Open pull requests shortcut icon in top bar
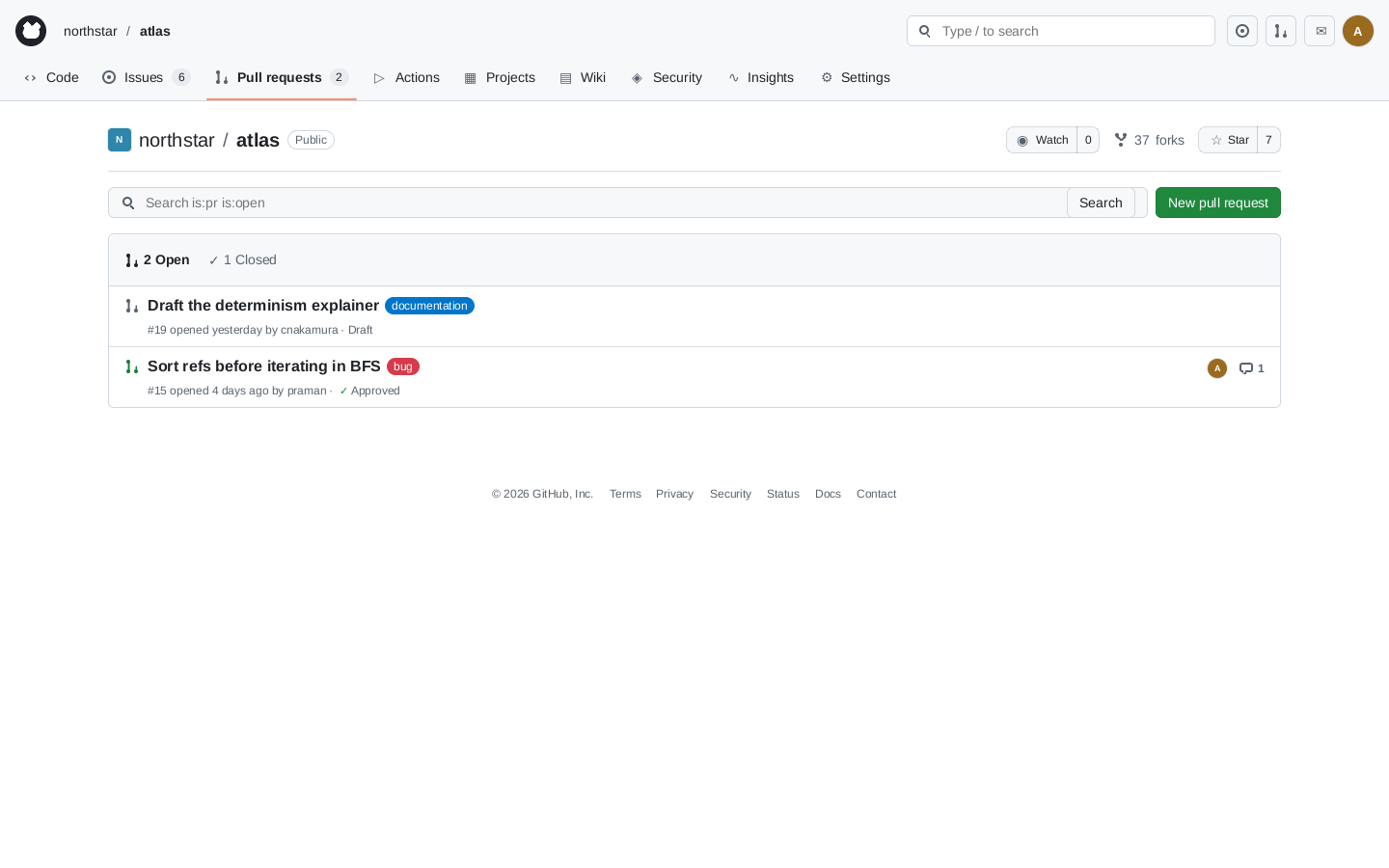 [1281, 31]
